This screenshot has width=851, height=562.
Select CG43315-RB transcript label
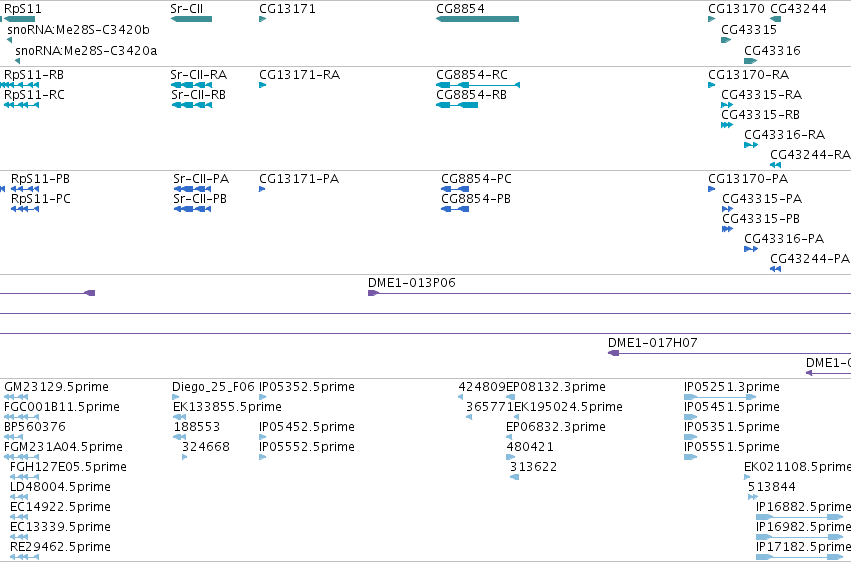[760, 115]
